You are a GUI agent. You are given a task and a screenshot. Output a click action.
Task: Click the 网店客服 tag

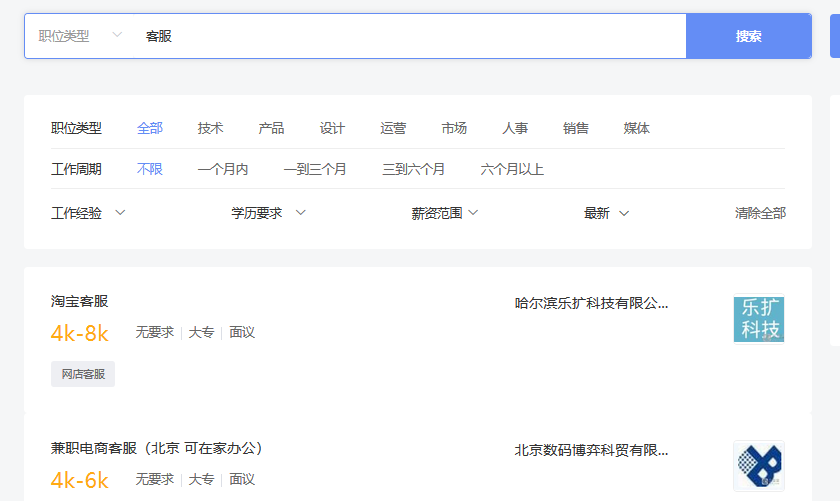click(83, 374)
